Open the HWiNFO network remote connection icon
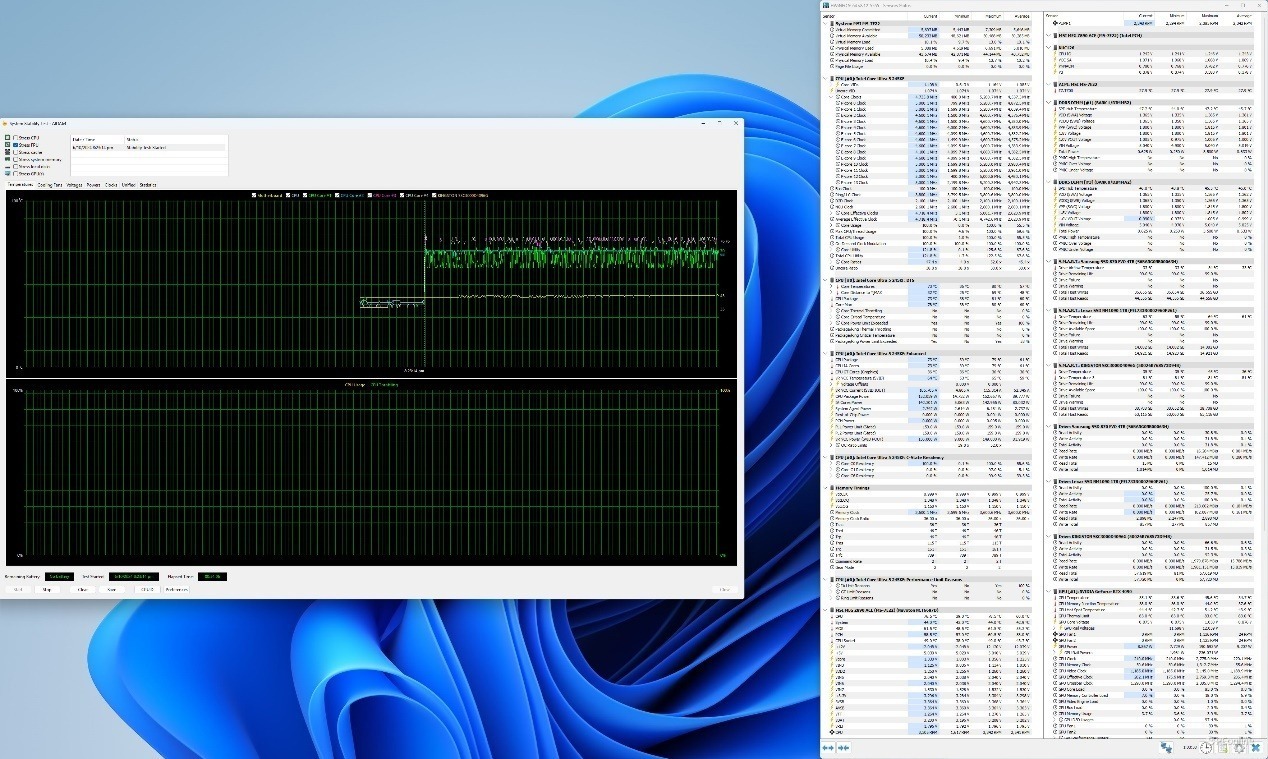 pyautogui.click(x=1166, y=747)
